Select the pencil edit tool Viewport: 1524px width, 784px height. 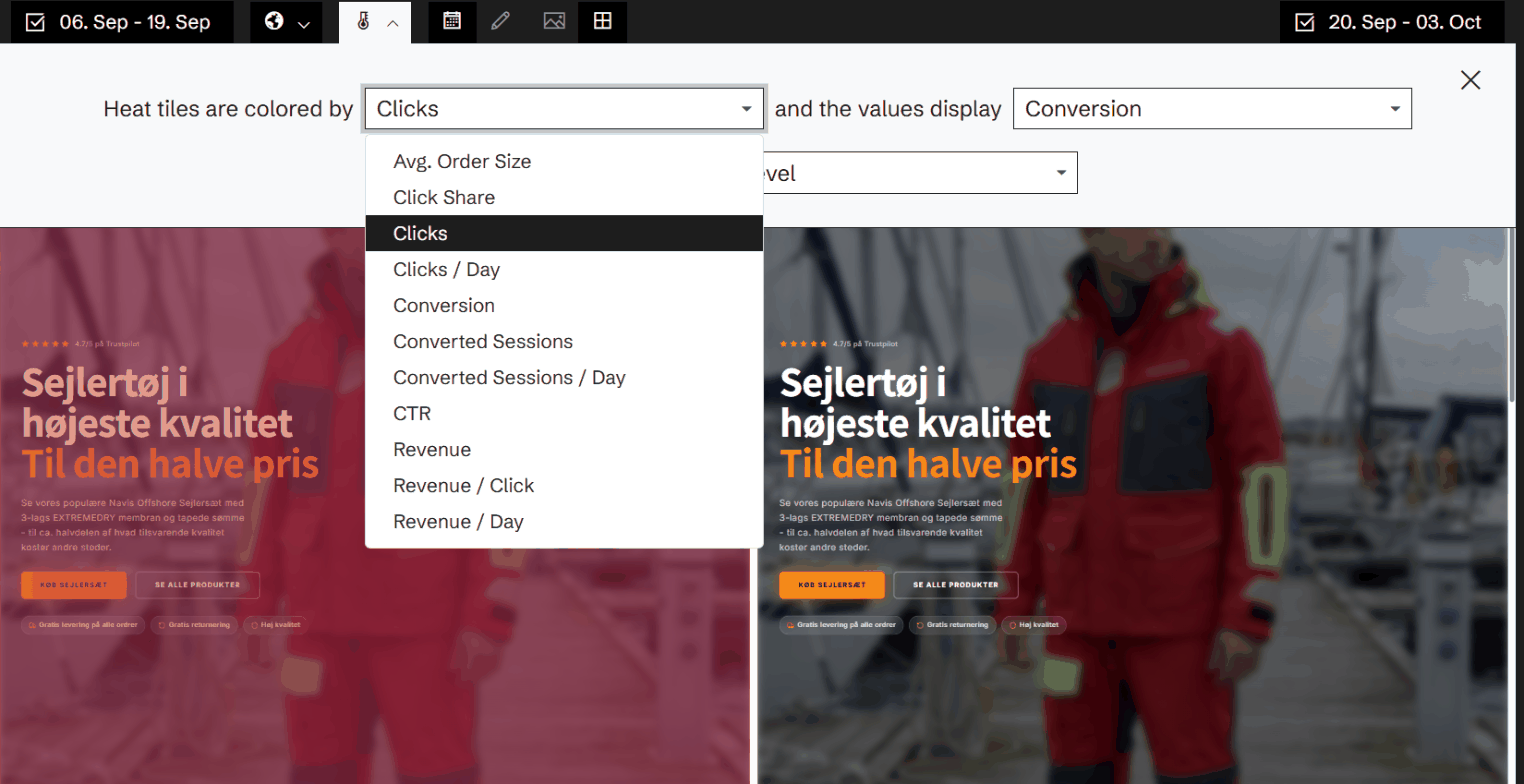point(501,21)
